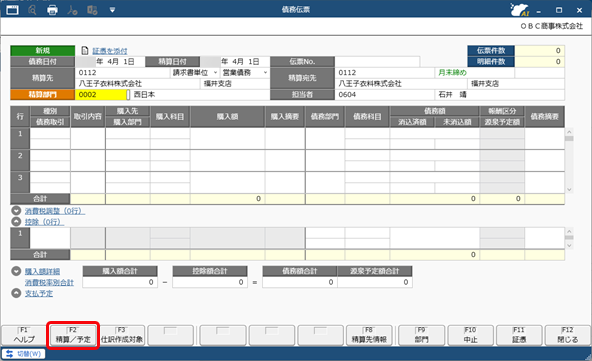This screenshot has width=592, height=361.
Task: Click the print preview magnifier icon
Action: tap(32, 10)
